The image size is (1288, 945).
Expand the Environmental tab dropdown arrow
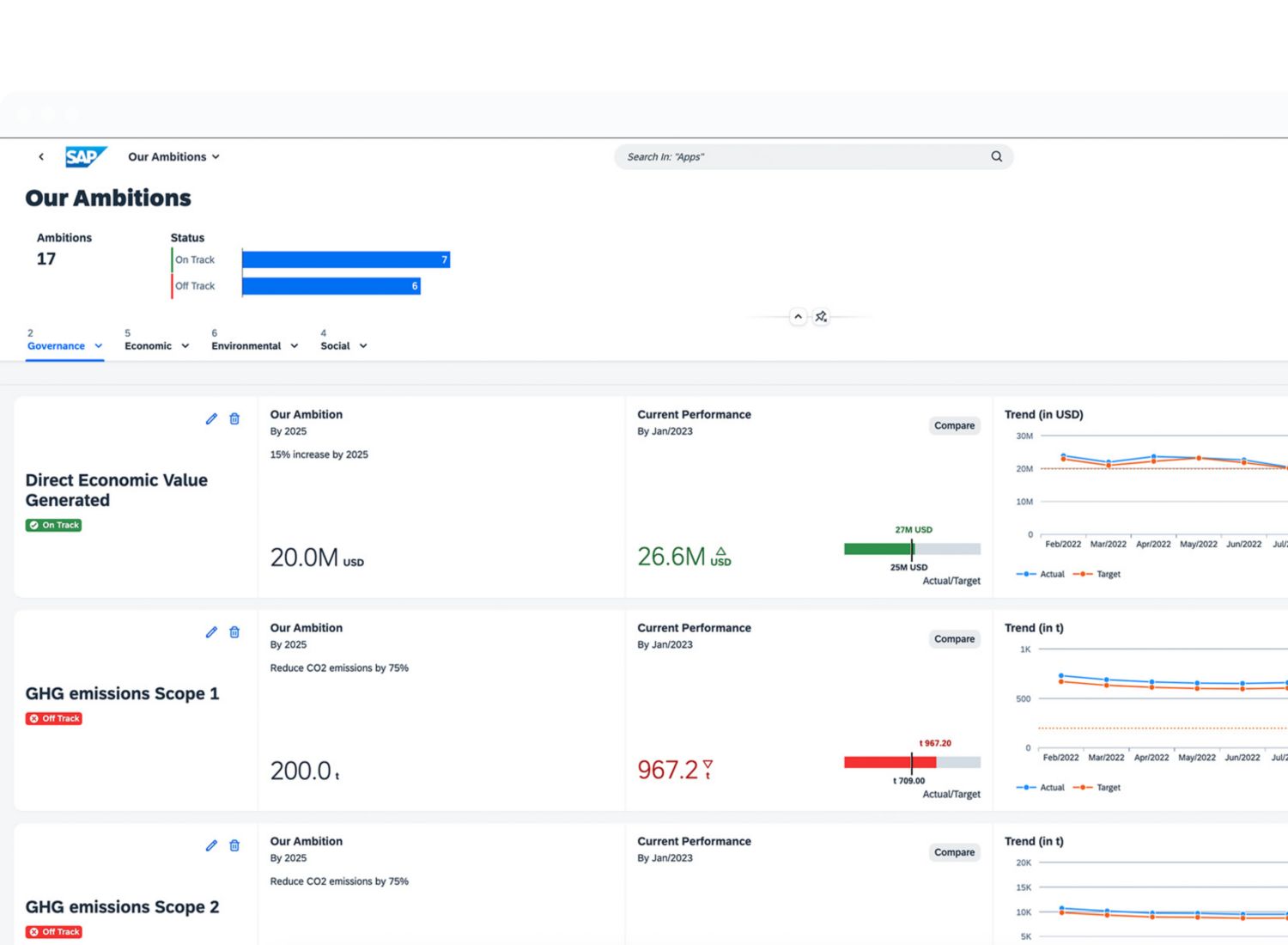[x=295, y=346]
